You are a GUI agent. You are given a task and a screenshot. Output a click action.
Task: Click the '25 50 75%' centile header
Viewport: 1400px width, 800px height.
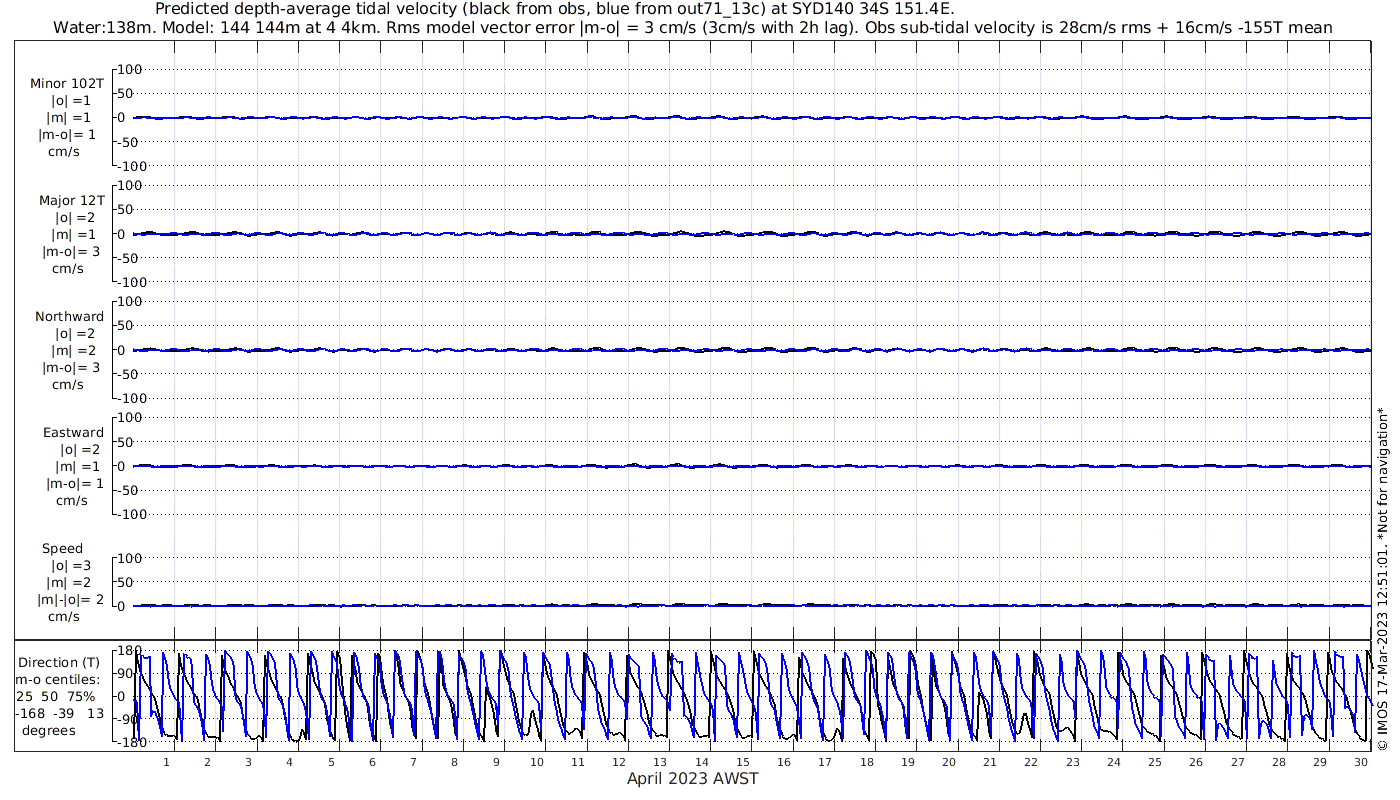tap(56, 696)
